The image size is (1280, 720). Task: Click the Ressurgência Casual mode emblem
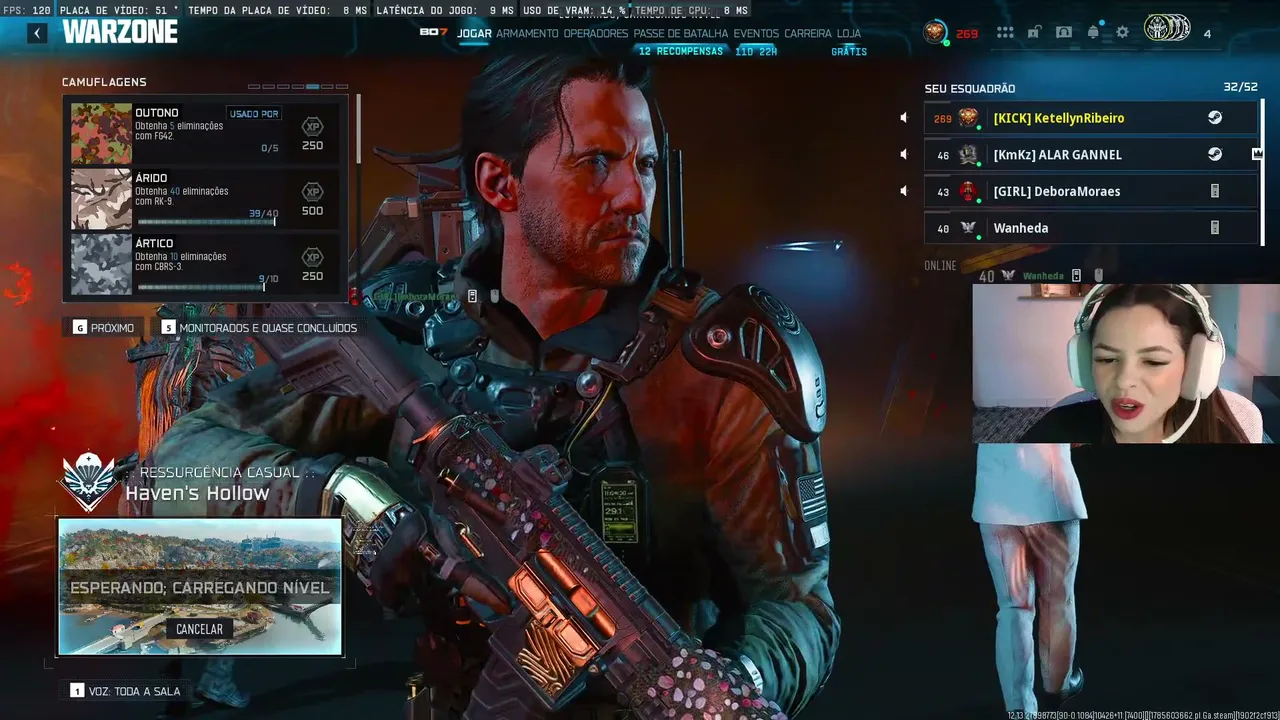click(x=88, y=482)
